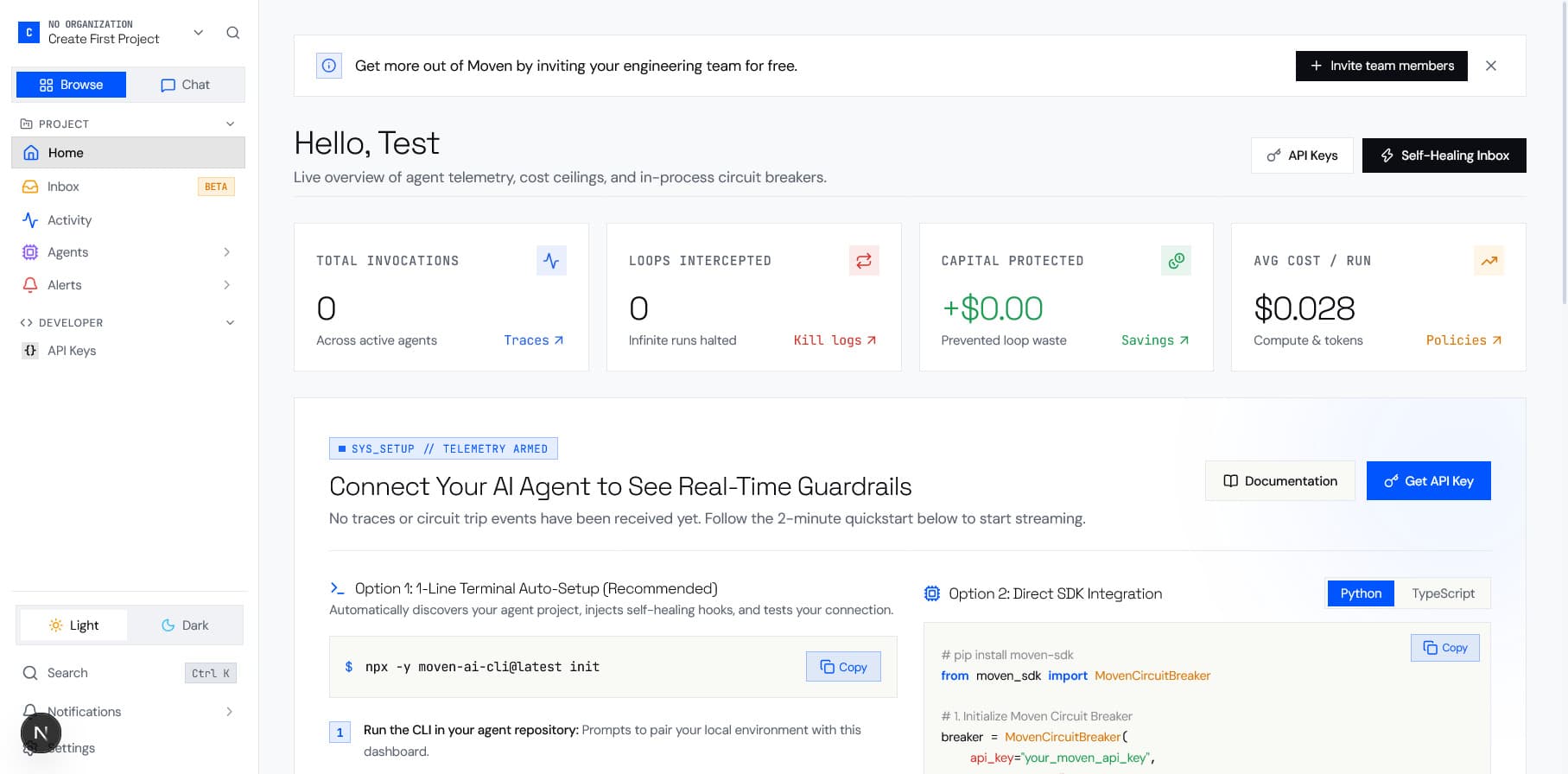Click the round N avatar badge
Viewport: 1568px width, 774px height.
pyautogui.click(x=41, y=733)
